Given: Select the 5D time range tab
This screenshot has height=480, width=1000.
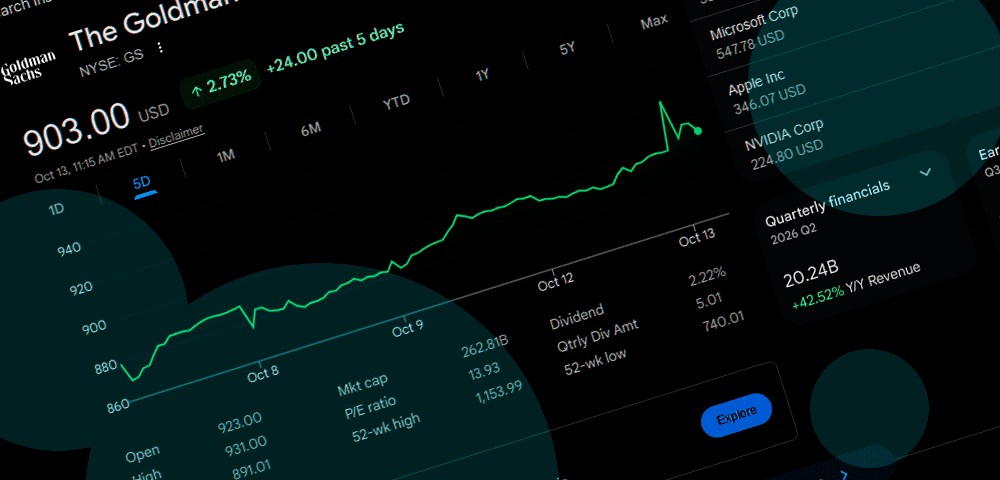Looking at the screenshot, I should coord(142,184).
